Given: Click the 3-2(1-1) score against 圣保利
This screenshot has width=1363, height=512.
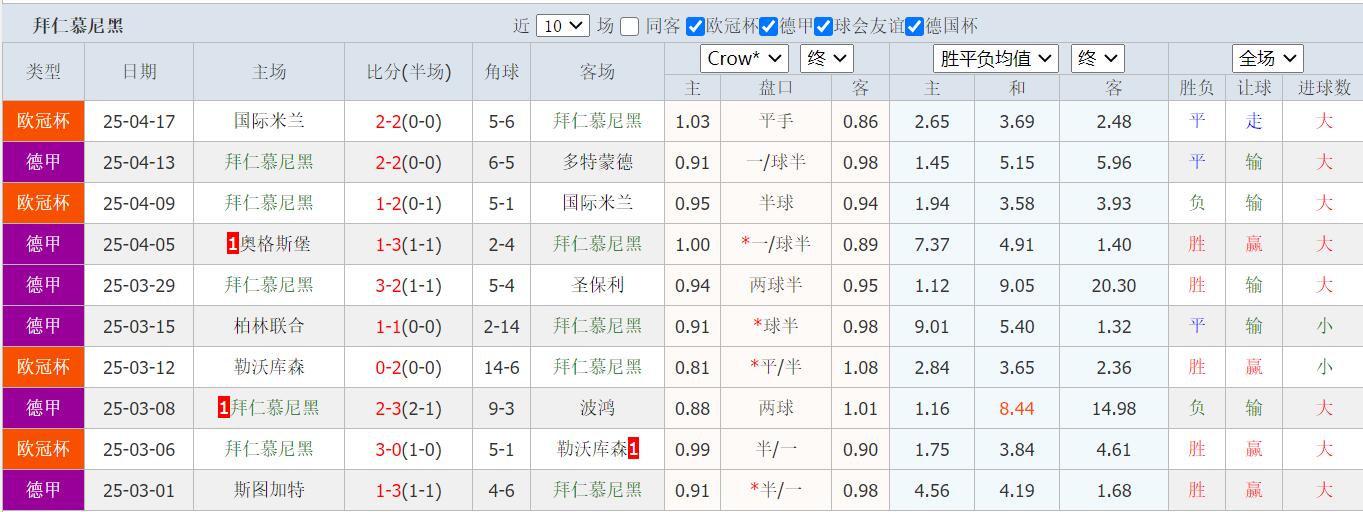Looking at the screenshot, I should pyautogui.click(x=408, y=285).
